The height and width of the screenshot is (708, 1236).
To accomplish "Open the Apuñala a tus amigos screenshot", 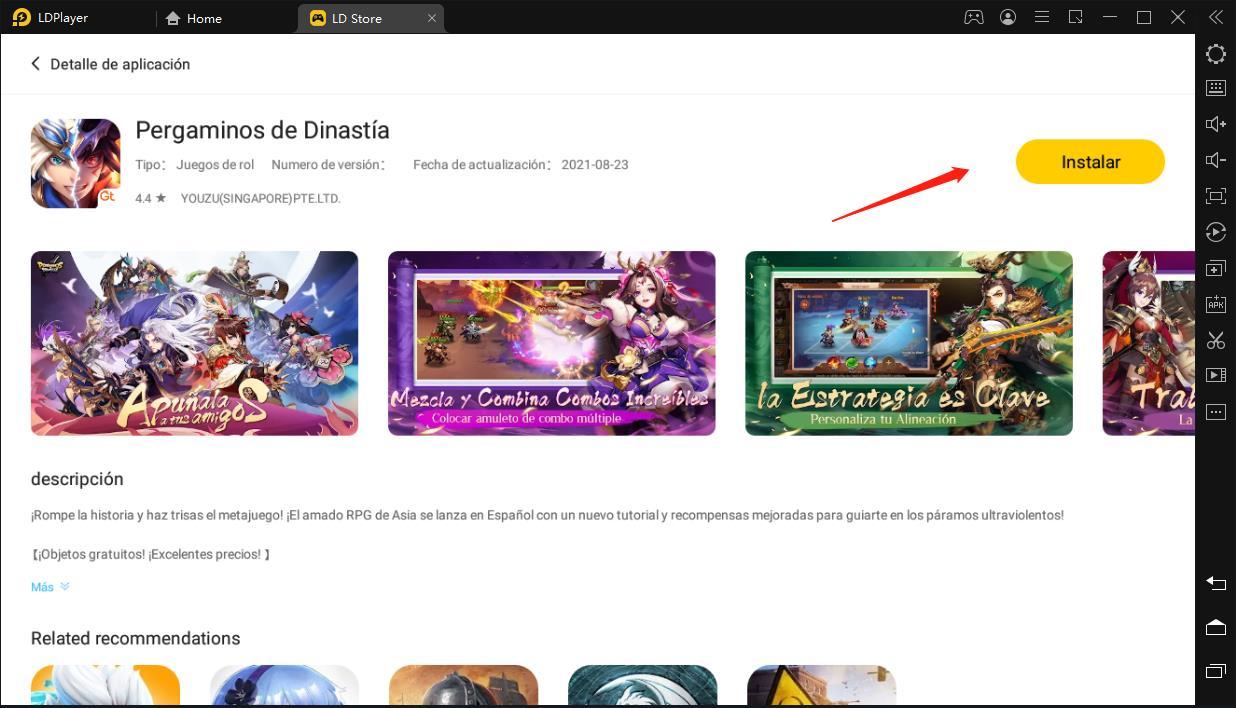I will [194, 343].
